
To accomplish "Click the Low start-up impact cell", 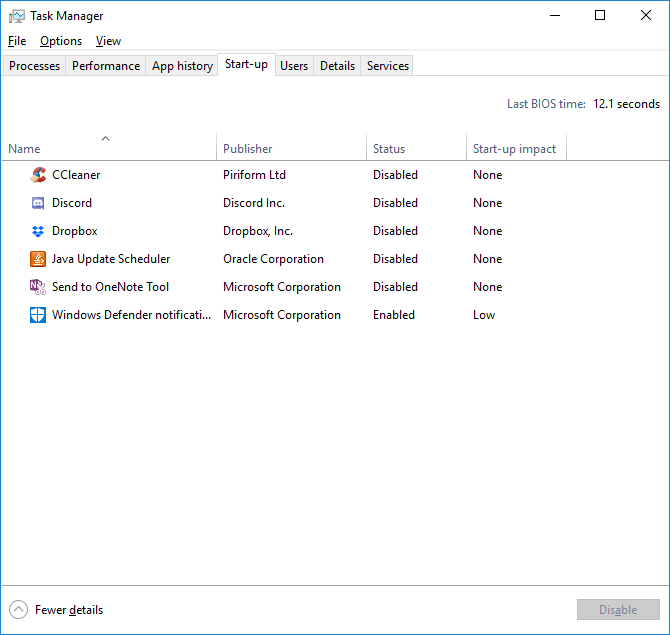I will 484,315.
